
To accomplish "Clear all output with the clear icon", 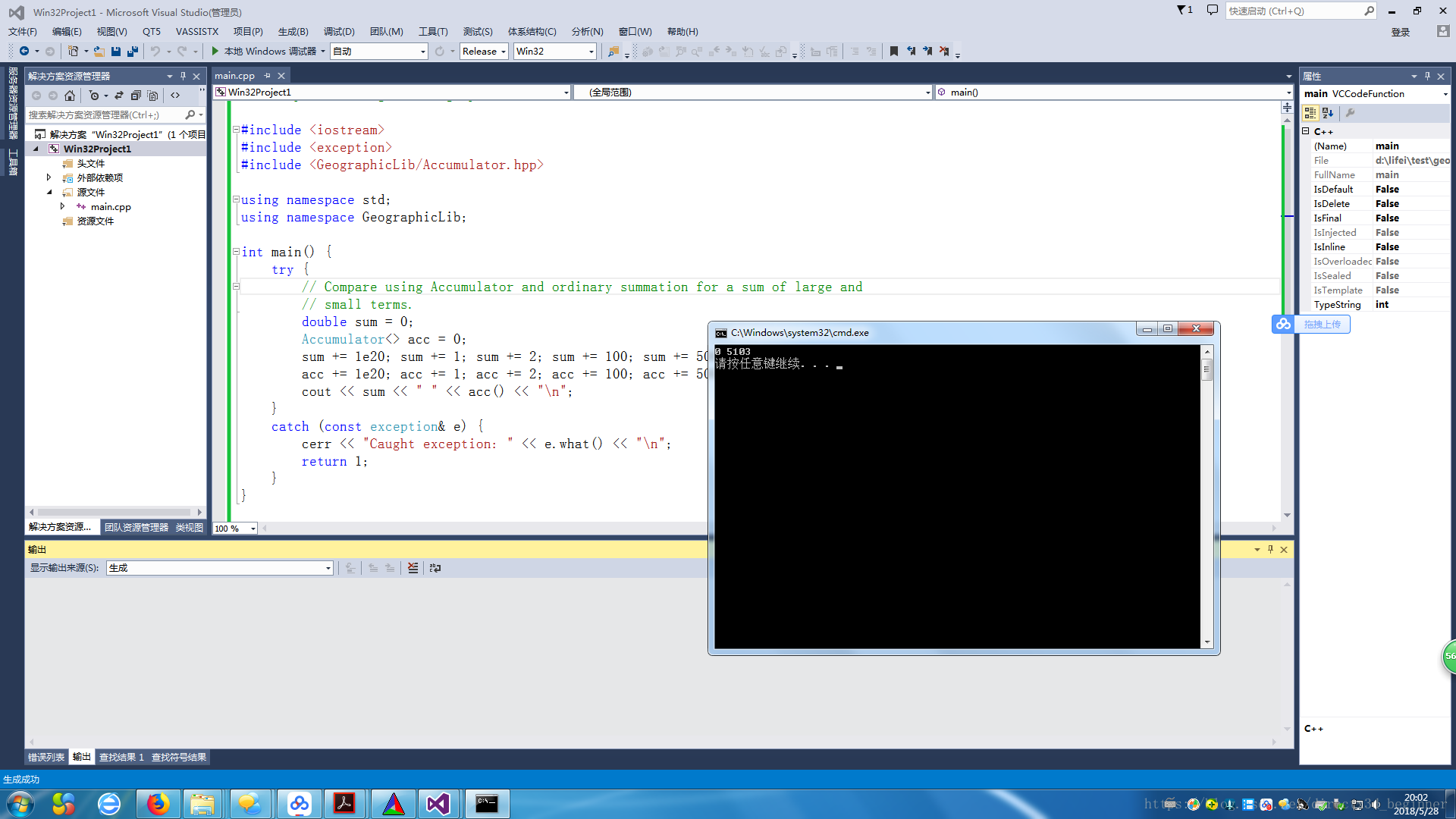I will coord(413,567).
